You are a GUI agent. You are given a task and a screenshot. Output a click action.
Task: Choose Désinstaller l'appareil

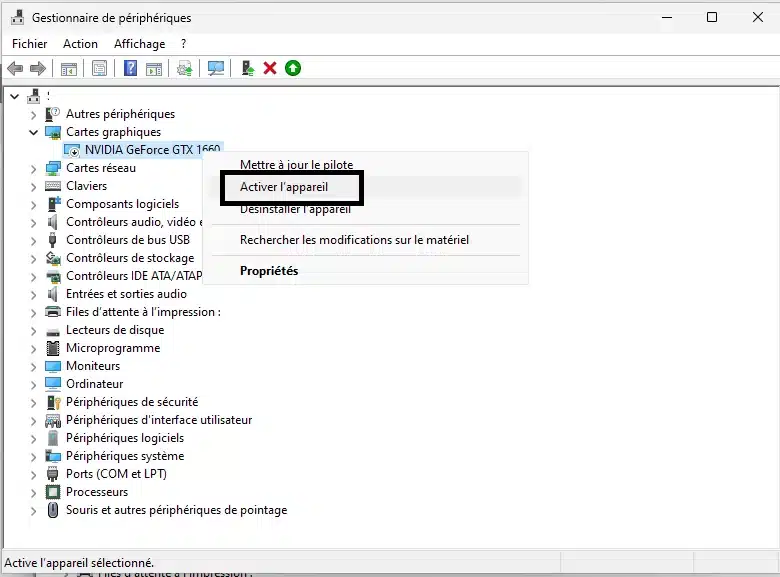click(295, 209)
